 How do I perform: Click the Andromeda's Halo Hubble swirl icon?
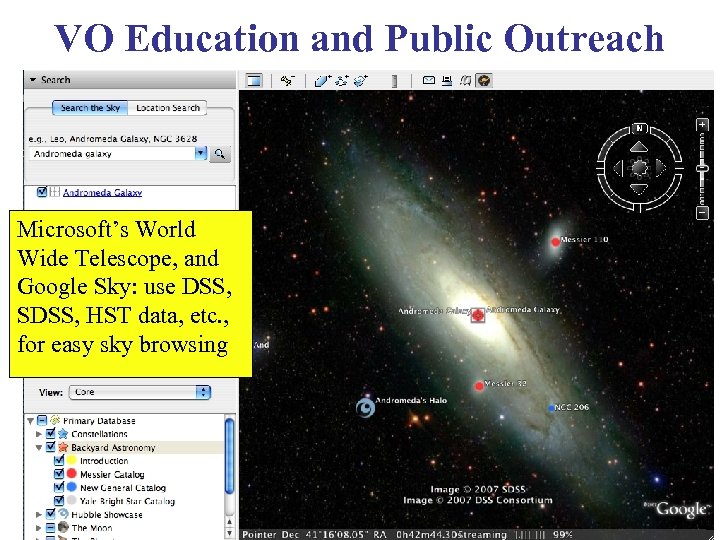(x=366, y=408)
